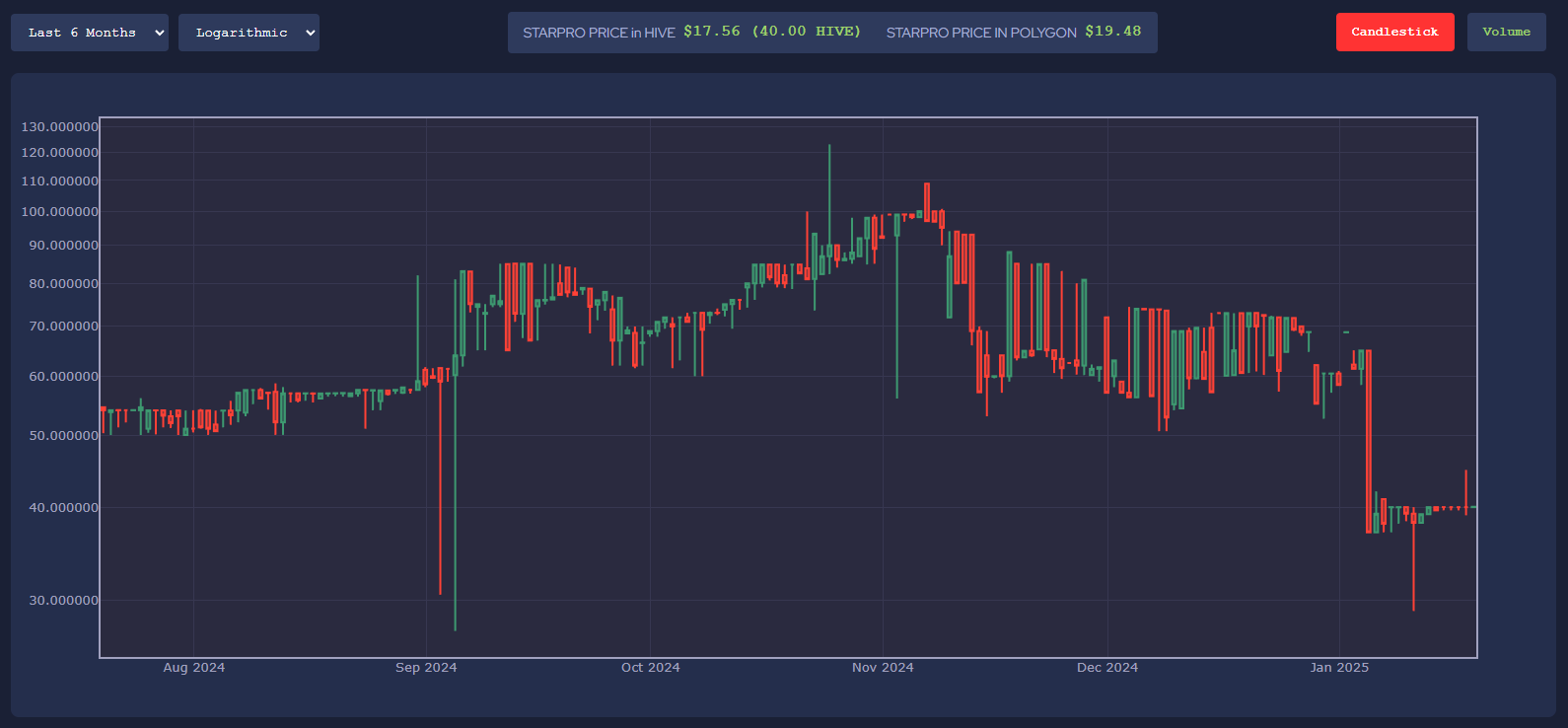Screen dimensions: 1568x728
Task: Click the $19.48 Polygon price value
Action: click(x=1113, y=32)
